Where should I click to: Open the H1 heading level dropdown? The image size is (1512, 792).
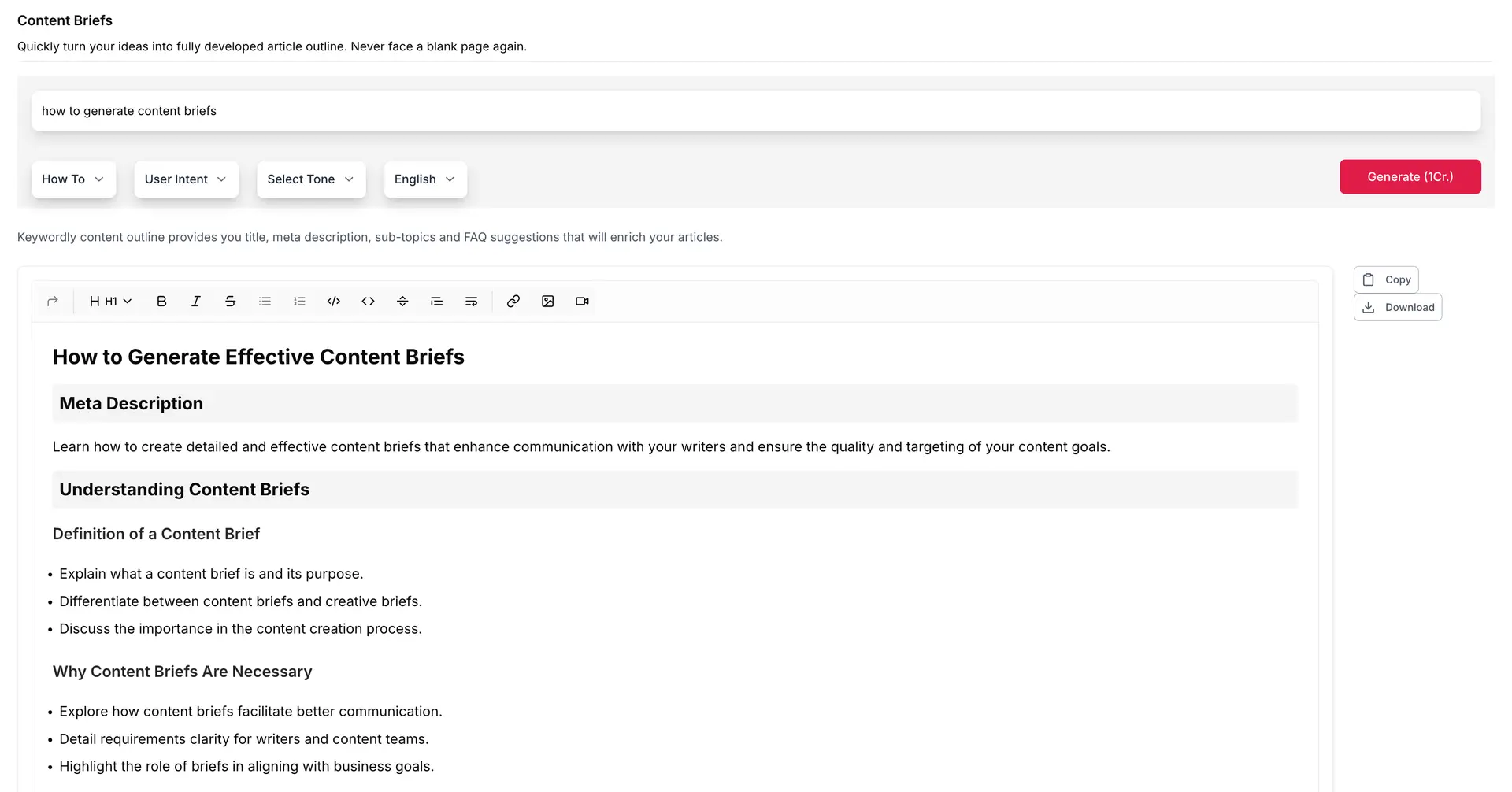coord(111,302)
